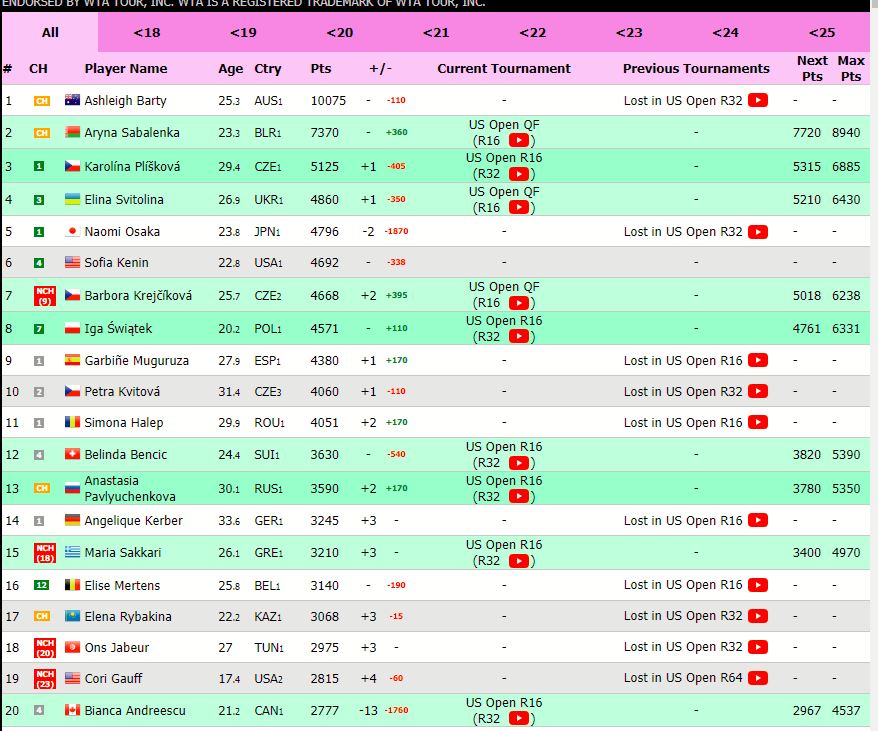
Task: Open Aryna Sabalenka's player name
Action: tap(132, 132)
